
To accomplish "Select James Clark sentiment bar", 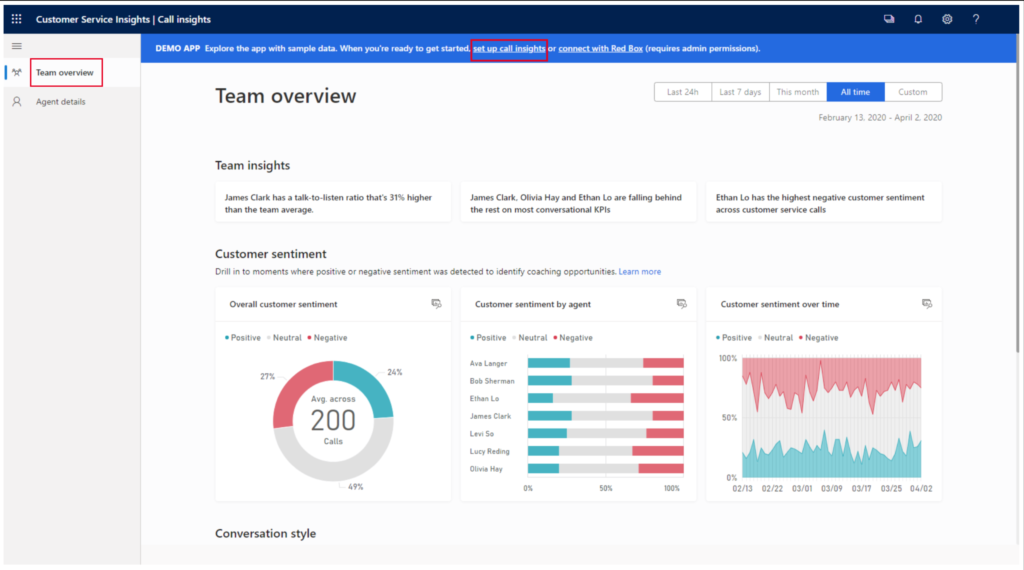I will (x=605, y=416).
